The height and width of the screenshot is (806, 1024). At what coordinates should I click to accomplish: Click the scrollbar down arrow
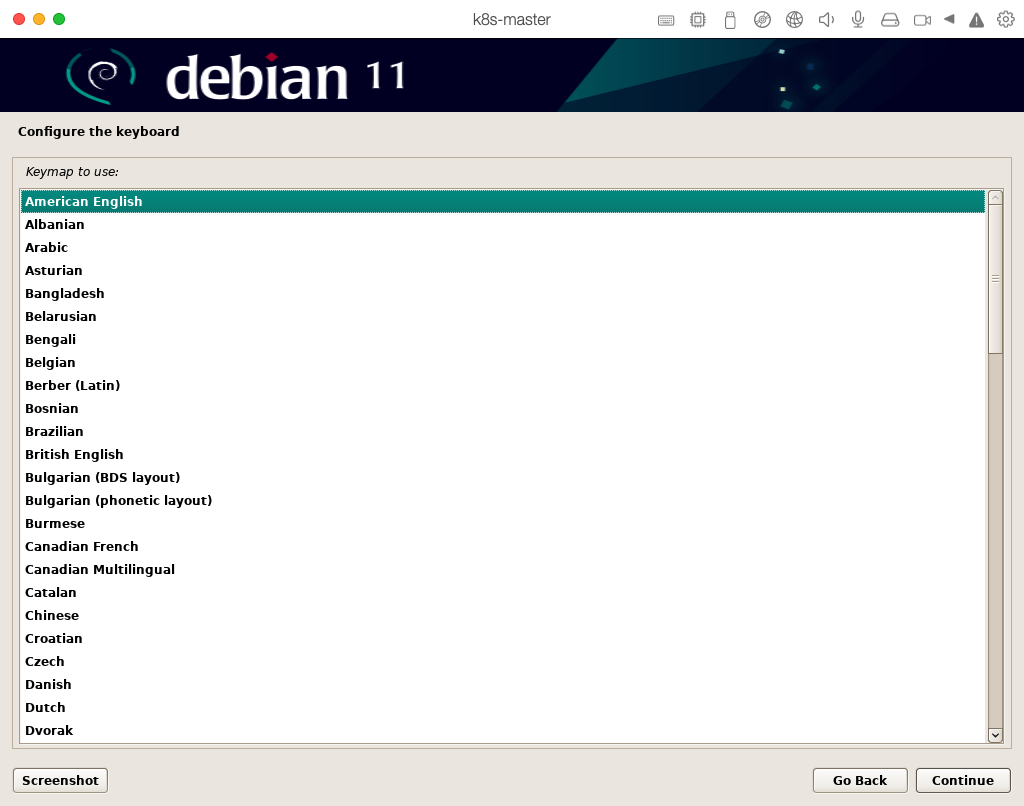pos(995,735)
